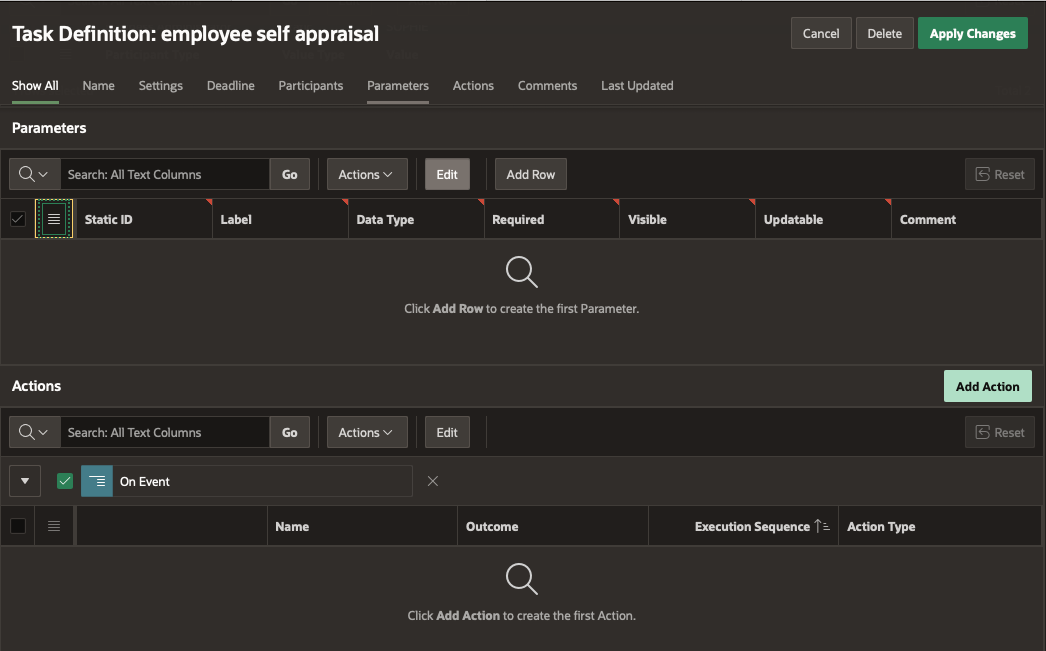Open the Deadline tab
This screenshot has height=651, width=1046.
click(x=230, y=86)
